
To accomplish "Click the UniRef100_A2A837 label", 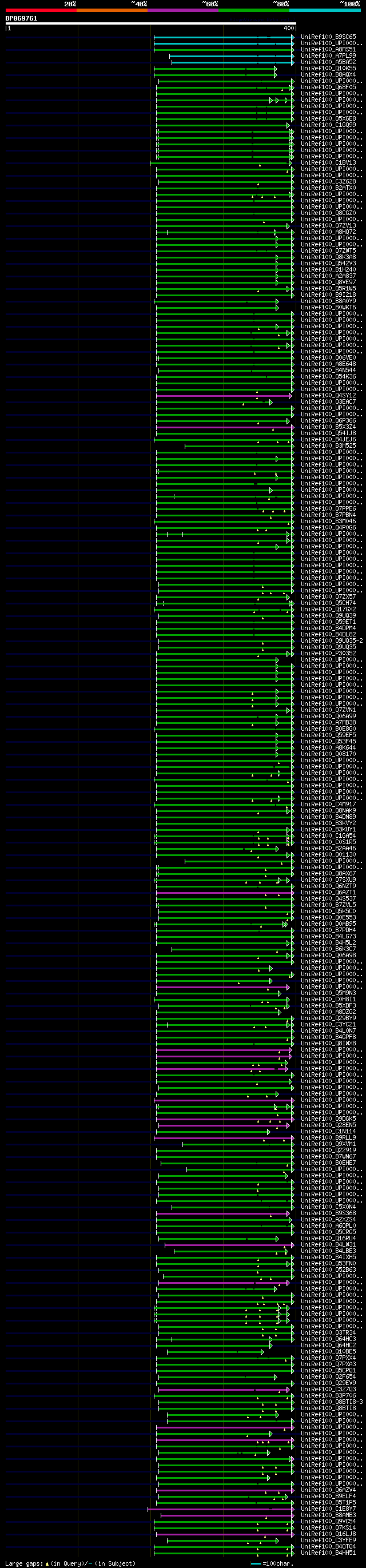I will click(x=328, y=276).
